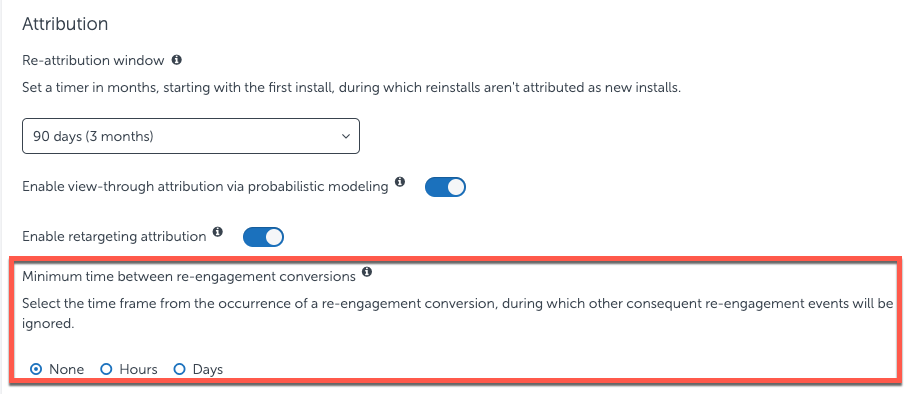The width and height of the screenshot is (906, 394).
Task: Show info for Minimum time between re-engagement
Action: [367, 272]
